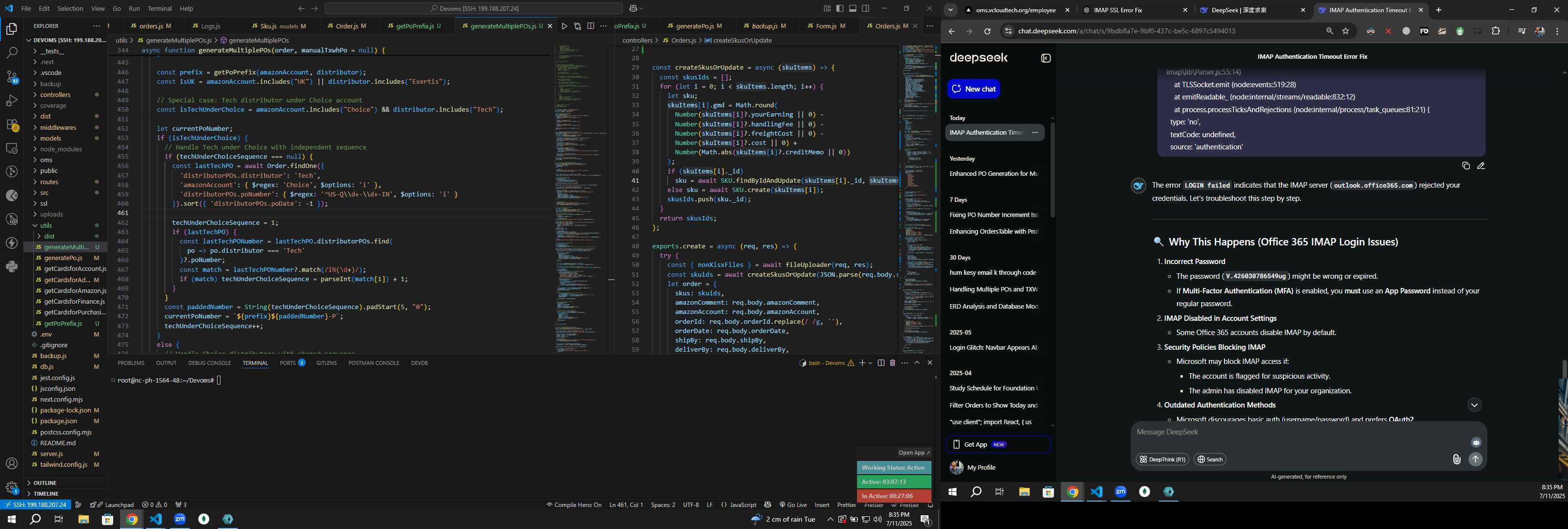Start a New chat in DeepSeek
The image size is (1568, 529).
click(x=973, y=89)
